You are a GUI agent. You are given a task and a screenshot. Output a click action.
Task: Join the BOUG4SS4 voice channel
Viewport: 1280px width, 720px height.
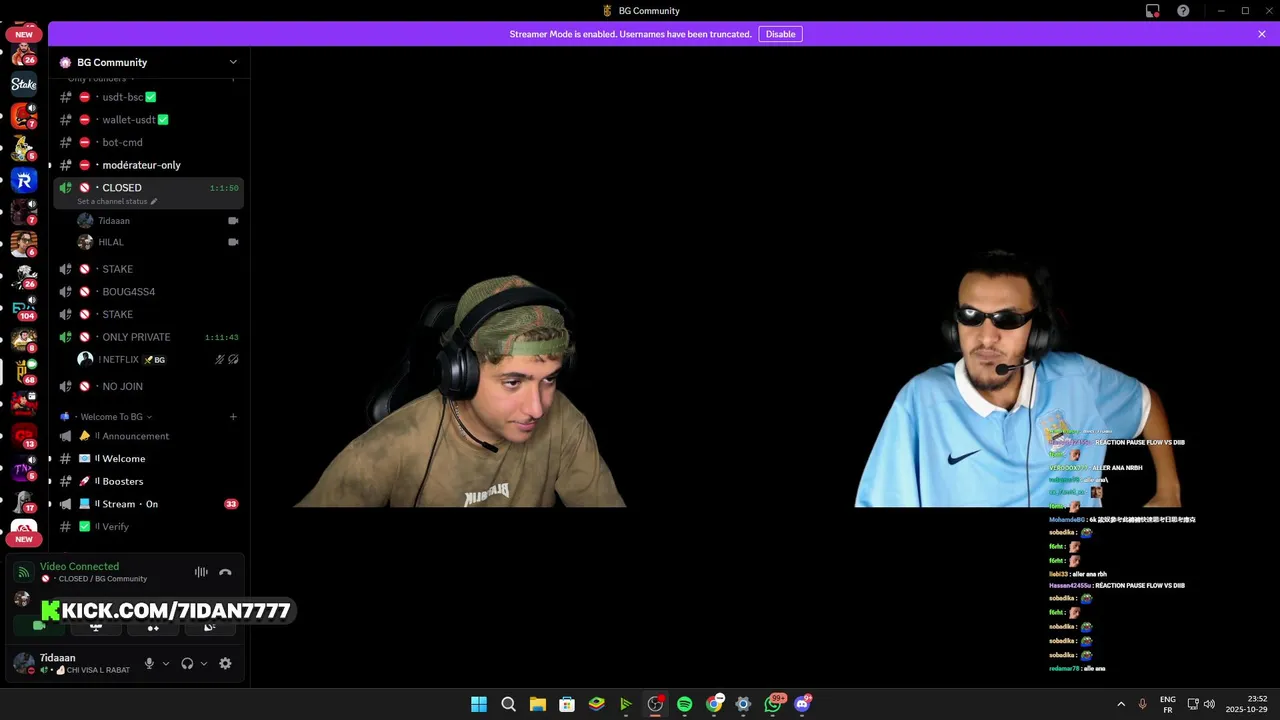(148, 292)
